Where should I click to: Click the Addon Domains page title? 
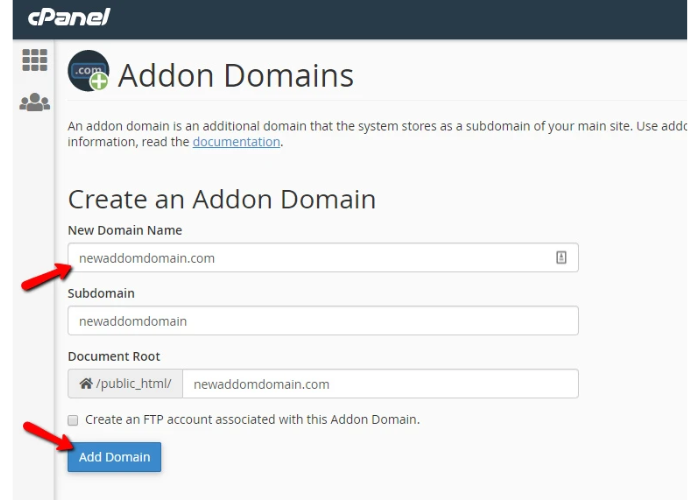pyautogui.click(x=236, y=75)
